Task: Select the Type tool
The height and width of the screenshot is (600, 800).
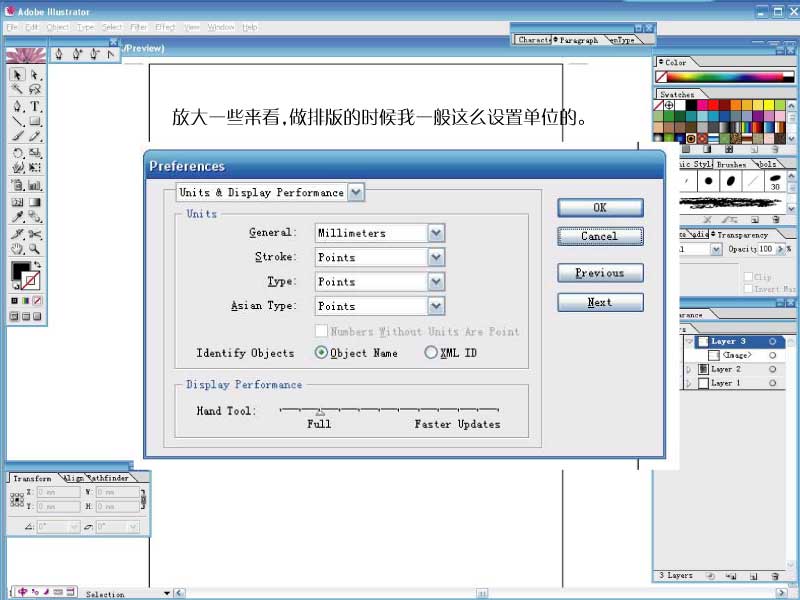Action: 34,106
